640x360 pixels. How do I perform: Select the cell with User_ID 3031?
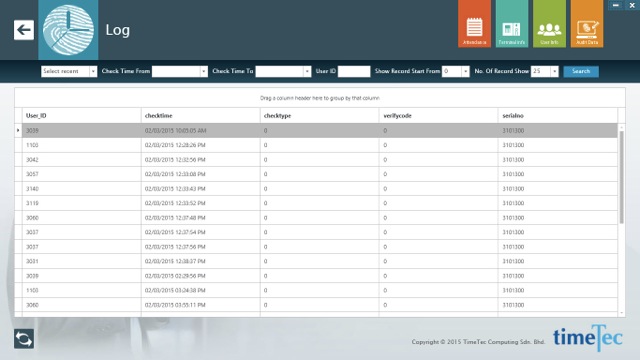coord(82,261)
